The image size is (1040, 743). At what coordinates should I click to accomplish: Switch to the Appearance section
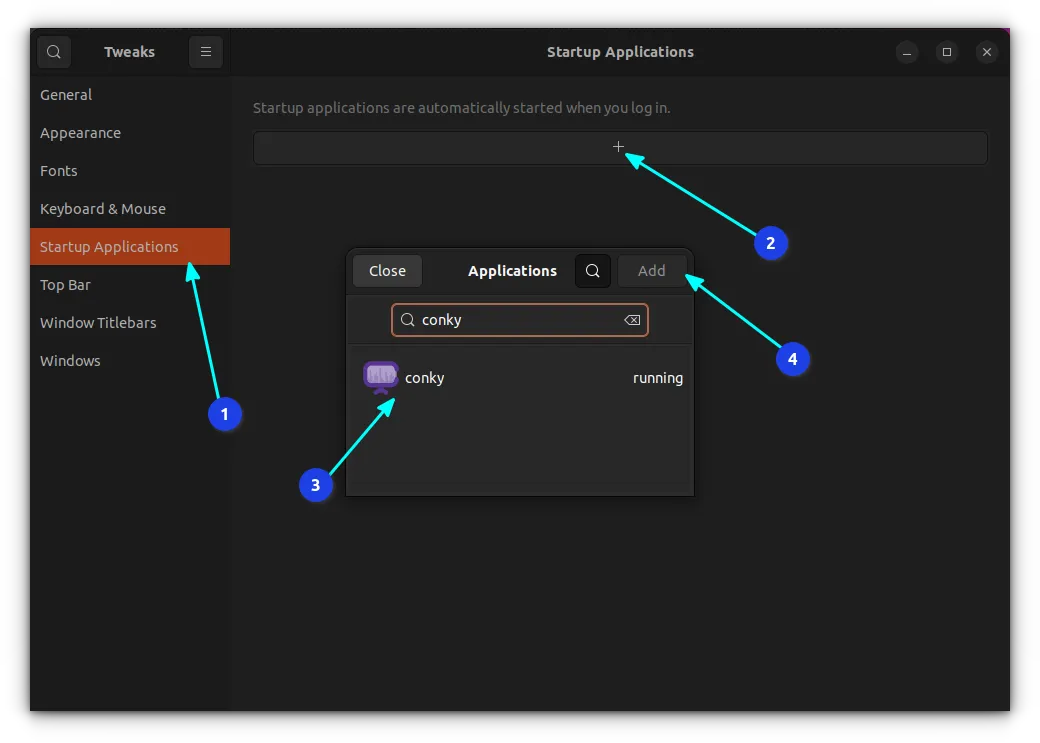(x=80, y=132)
